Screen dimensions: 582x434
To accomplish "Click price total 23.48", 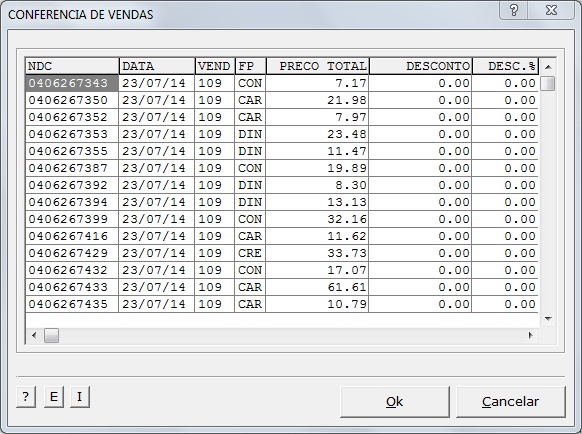I will point(317,134).
